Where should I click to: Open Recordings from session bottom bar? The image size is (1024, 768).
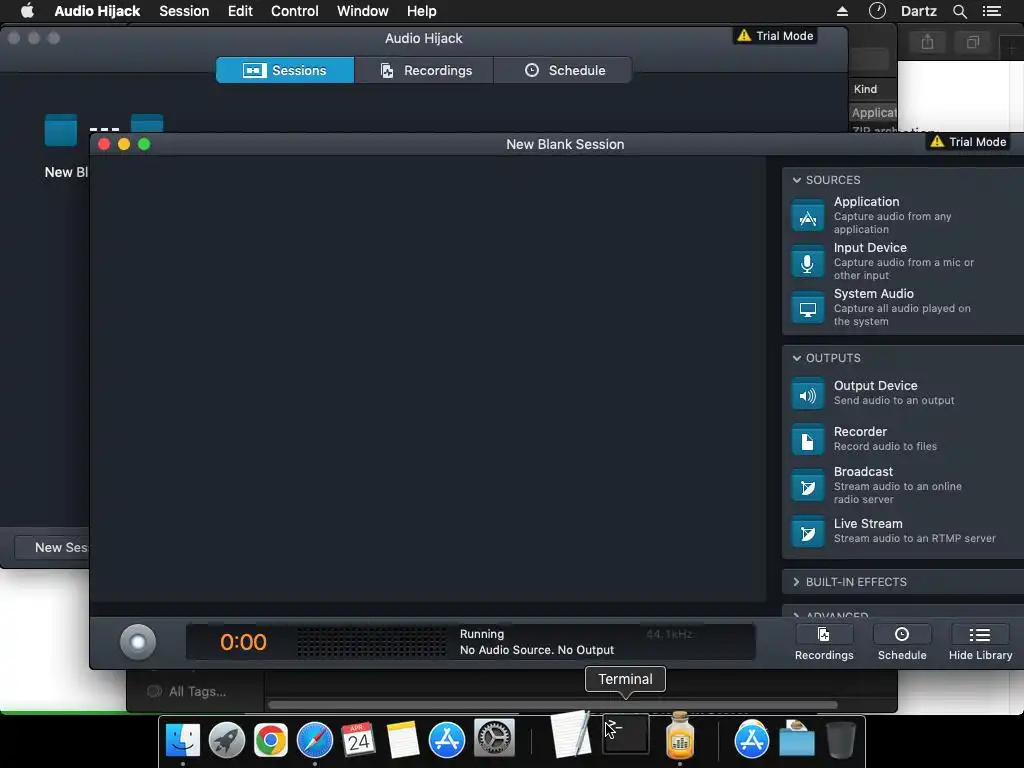tap(824, 643)
